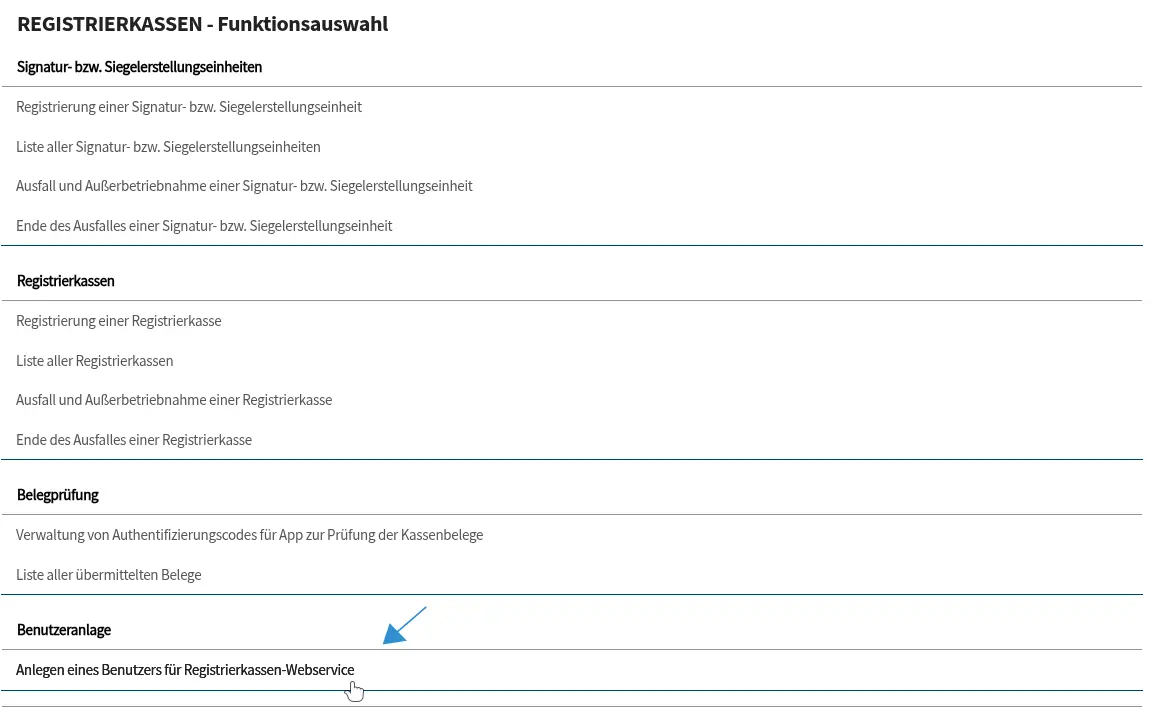Click the blue arrow annotation
Image resolution: width=1154 pixels, height=716 pixels.
click(405, 624)
